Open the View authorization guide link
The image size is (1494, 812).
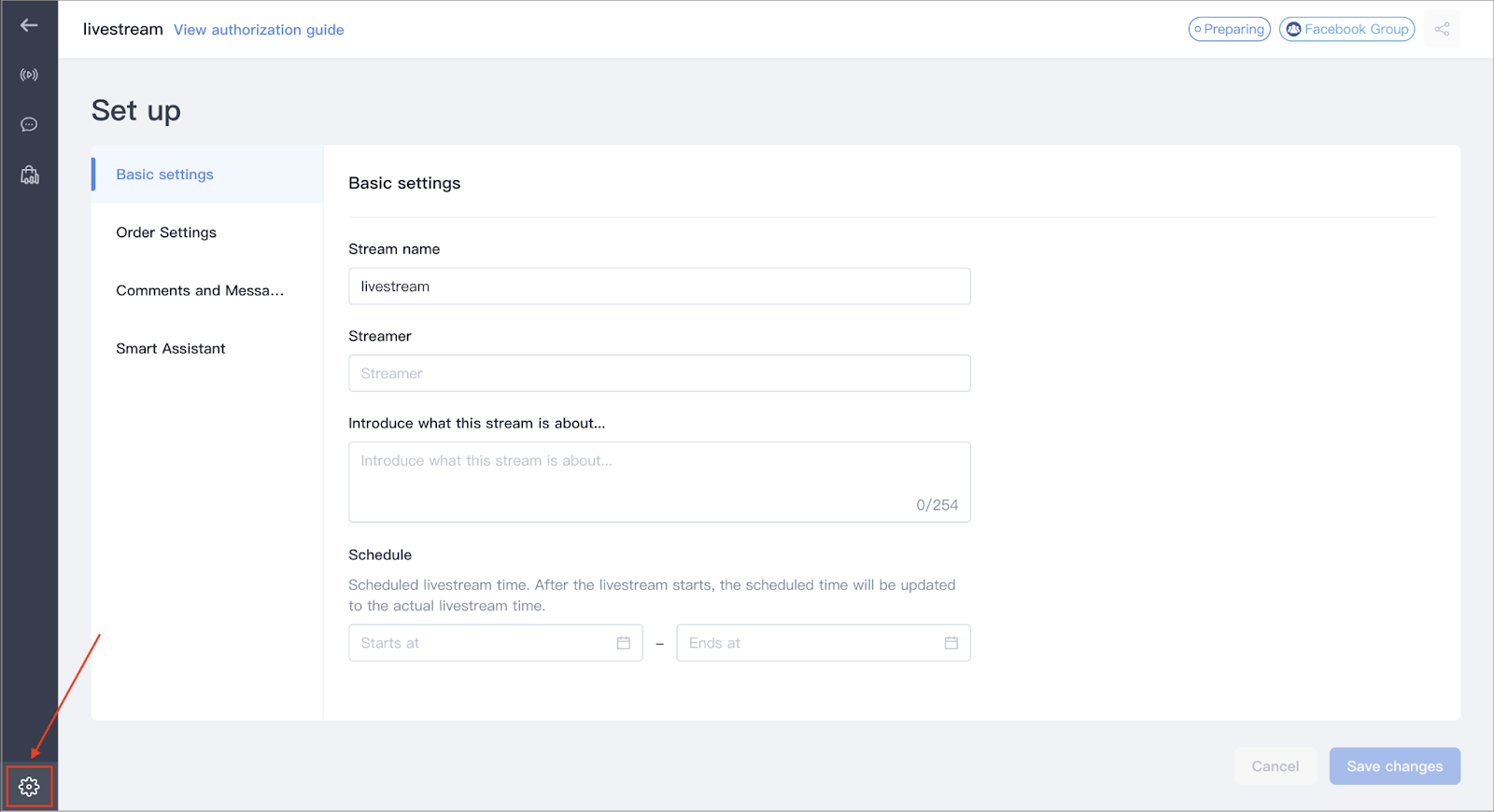[x=259, y=30]
